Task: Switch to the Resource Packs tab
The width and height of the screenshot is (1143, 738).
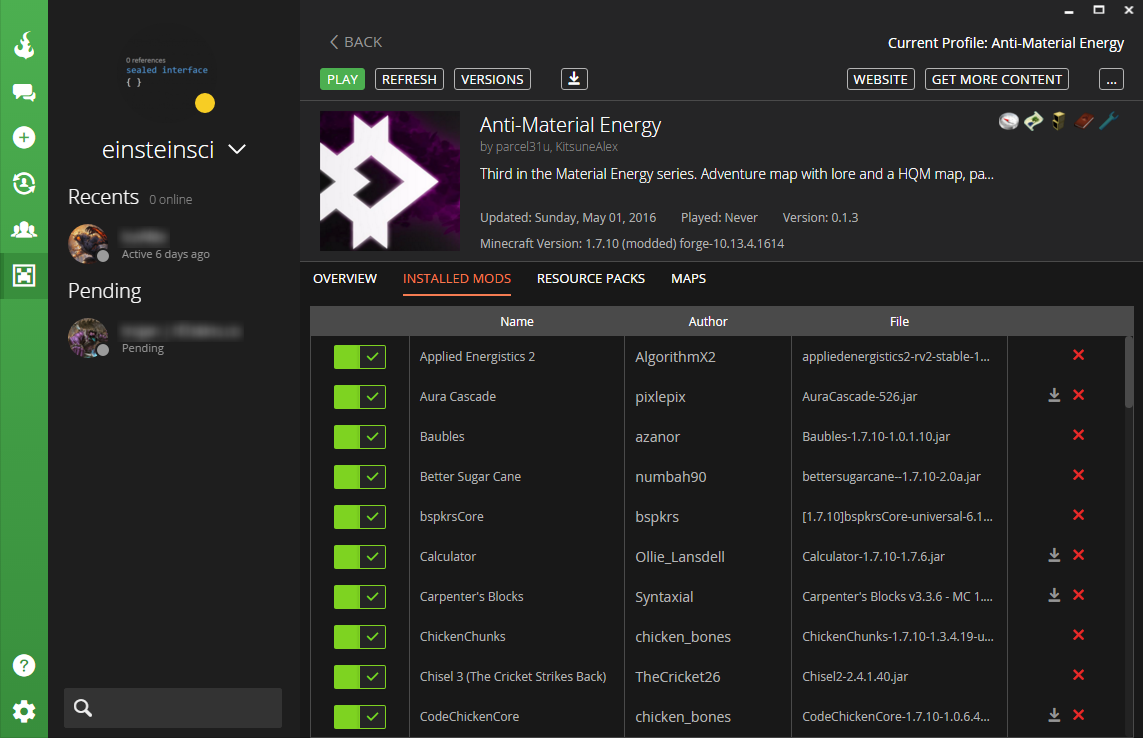Action: (x=590, y=278)
